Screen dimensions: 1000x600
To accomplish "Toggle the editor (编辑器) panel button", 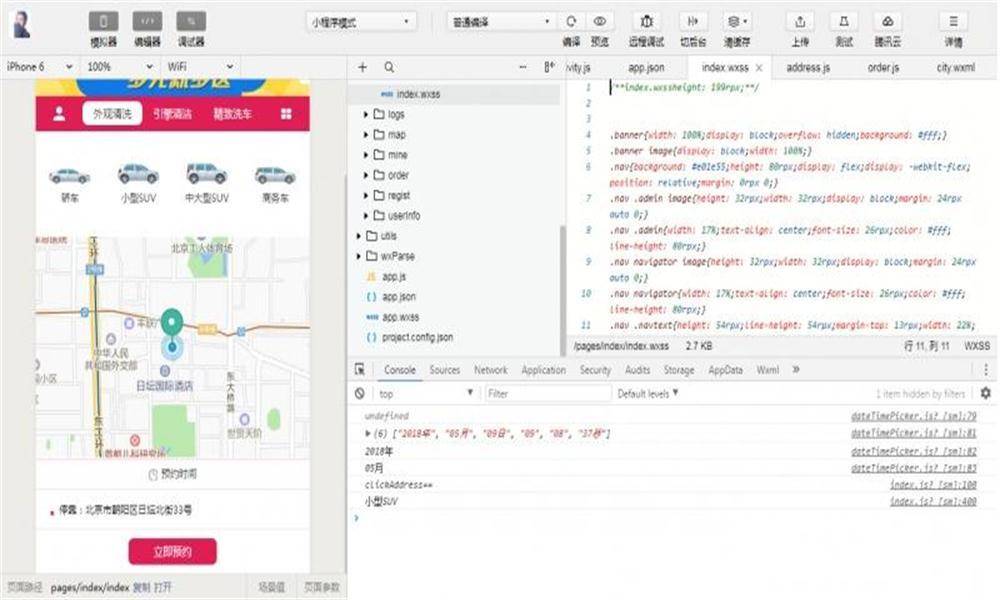I will tap(147, 22).
